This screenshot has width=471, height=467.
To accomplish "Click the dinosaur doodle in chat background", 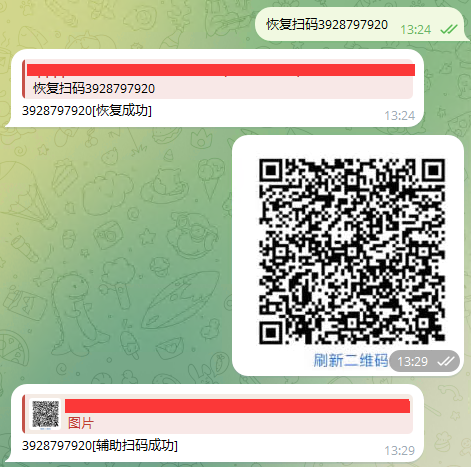I will pyautogui.click(x=76, y=313).
